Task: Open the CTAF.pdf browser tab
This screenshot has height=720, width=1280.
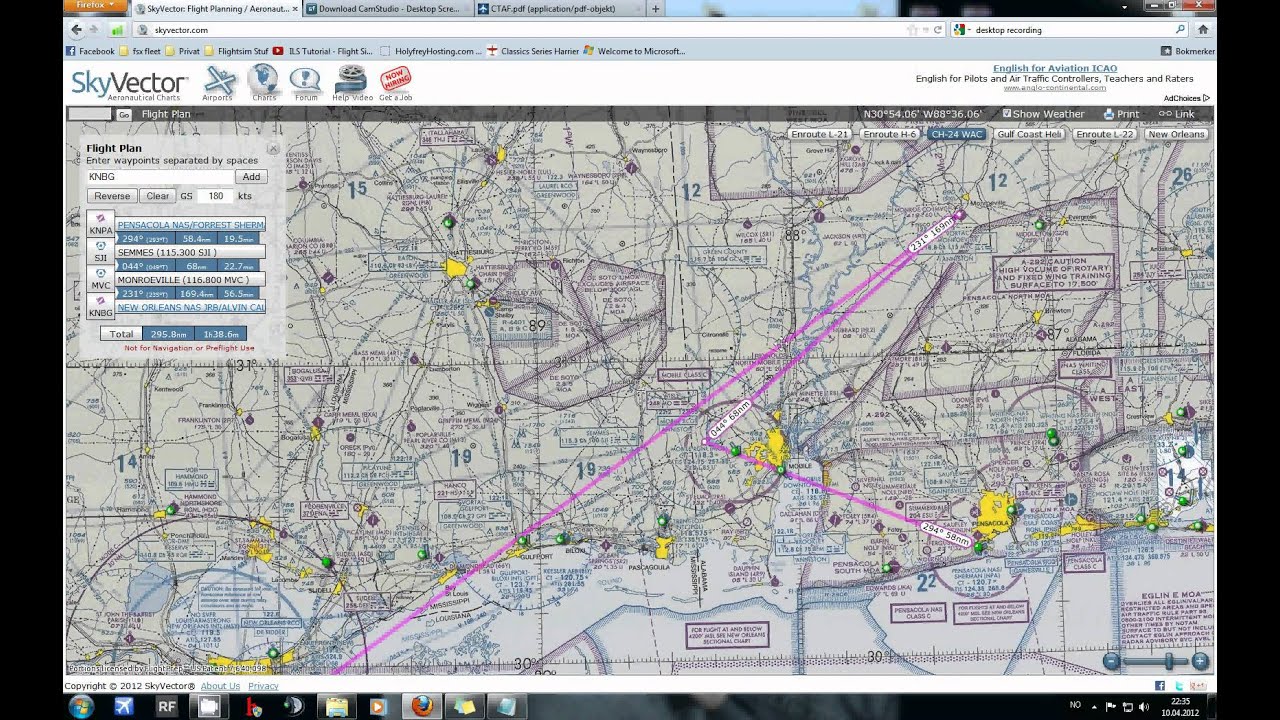Action: pos(554,8)
